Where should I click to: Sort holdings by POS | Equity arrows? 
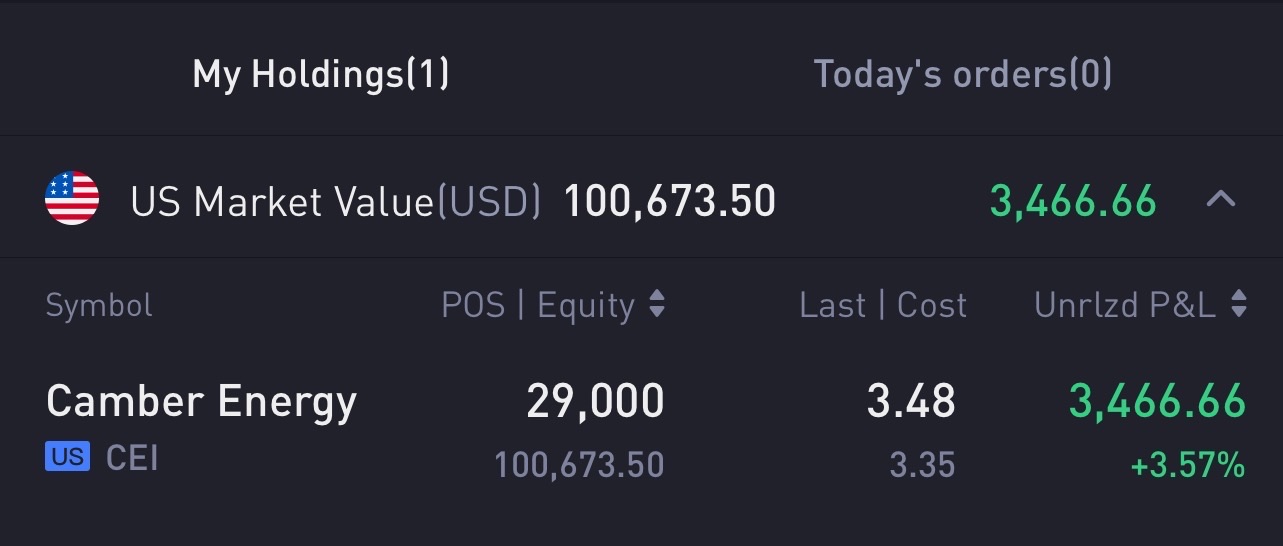click(657, 305)
